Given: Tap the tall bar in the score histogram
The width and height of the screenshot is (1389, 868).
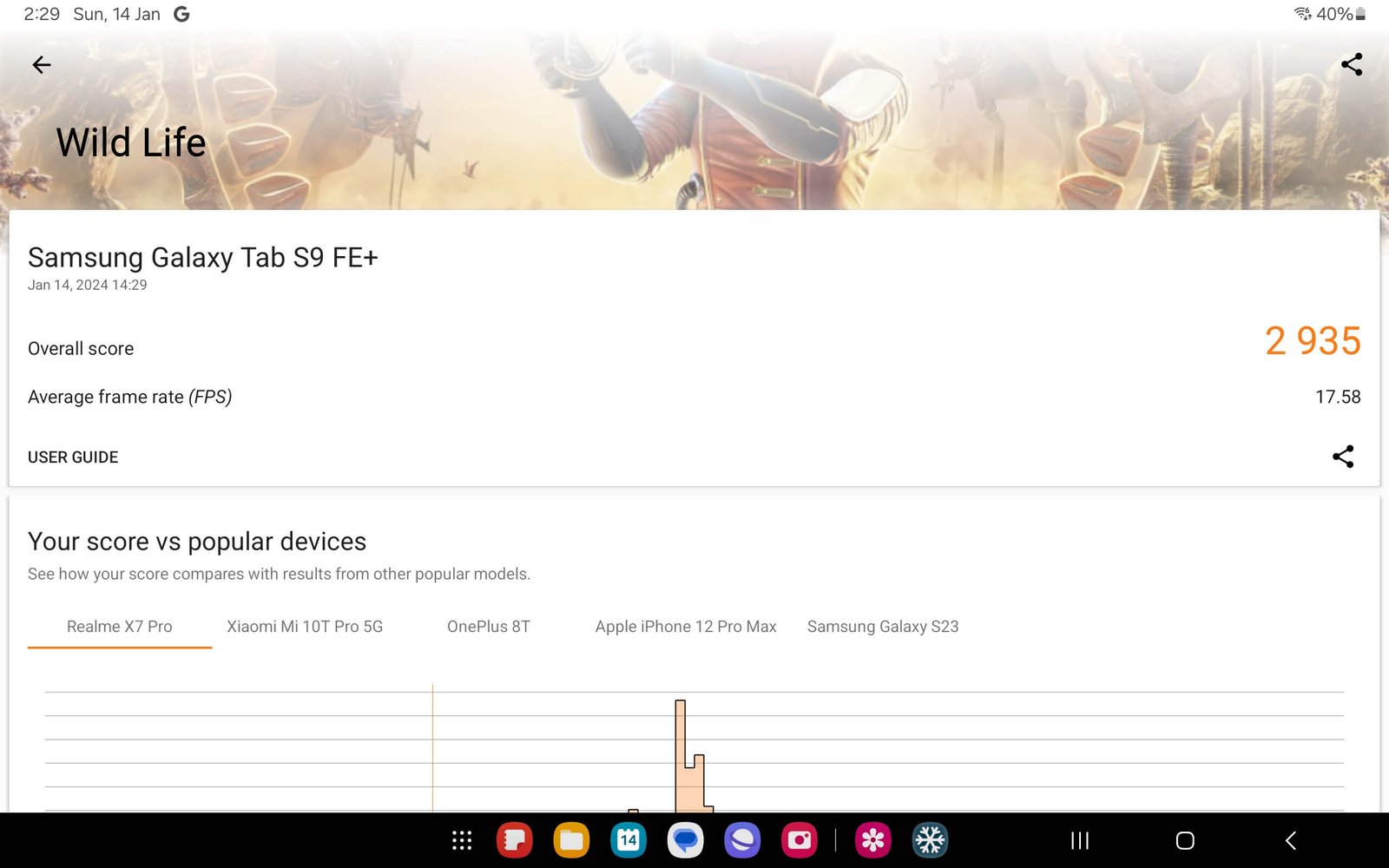Looking at the screenshot, I should click(x=681, y=755).
